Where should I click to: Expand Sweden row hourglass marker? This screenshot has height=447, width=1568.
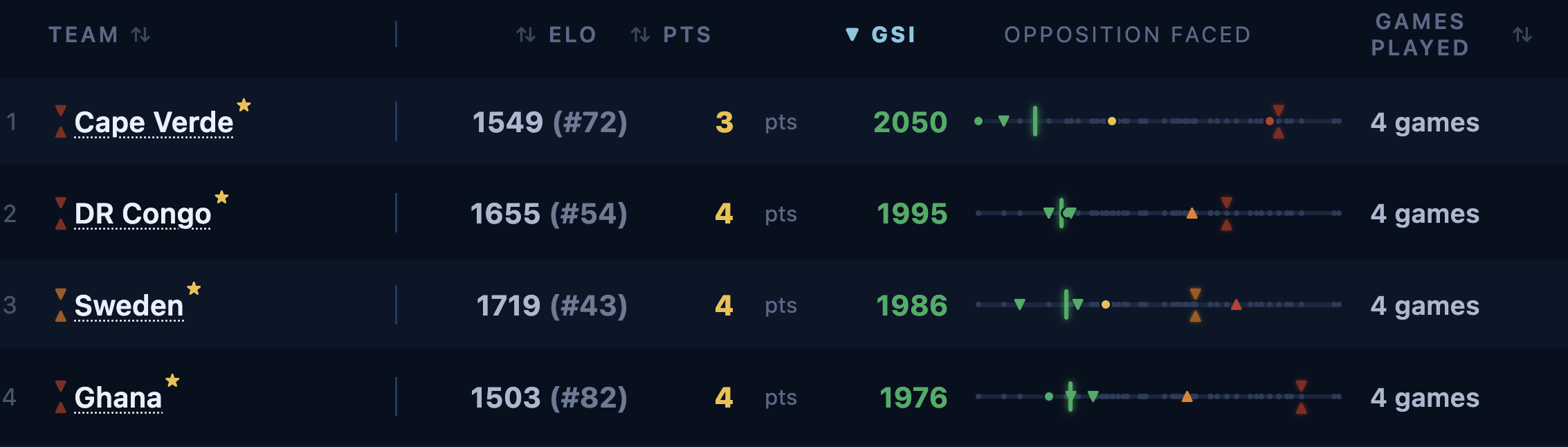coord(61,305)
